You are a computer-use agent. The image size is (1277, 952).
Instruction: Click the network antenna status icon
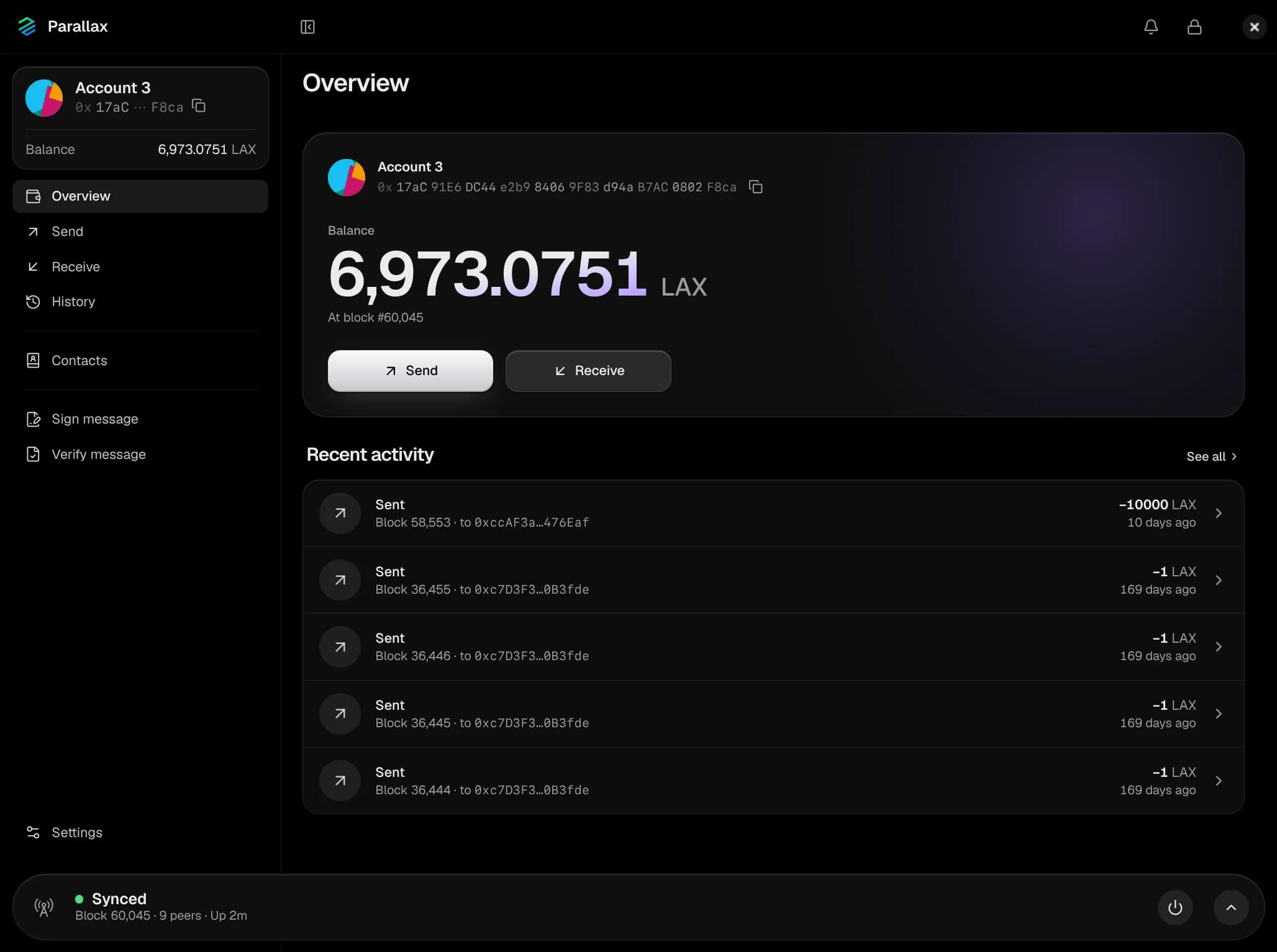43,907
